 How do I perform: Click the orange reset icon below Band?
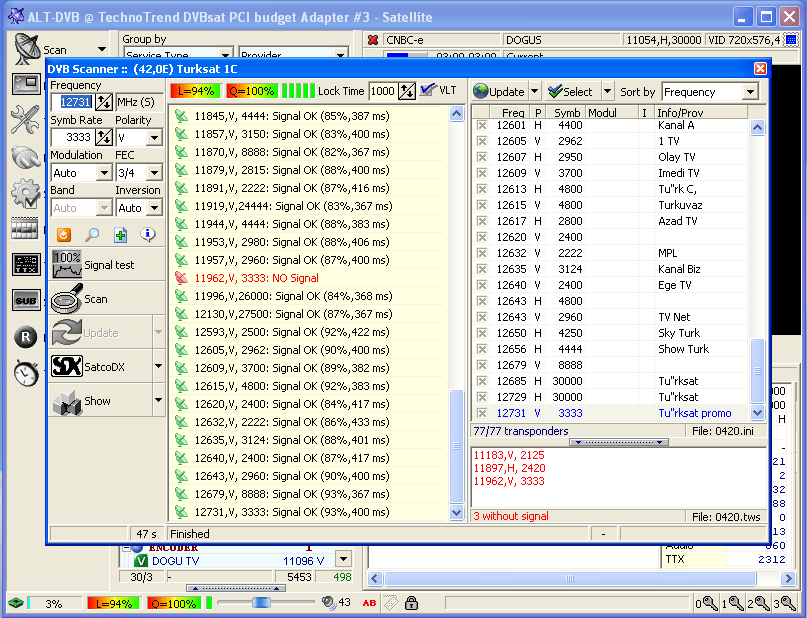(63, 235)
